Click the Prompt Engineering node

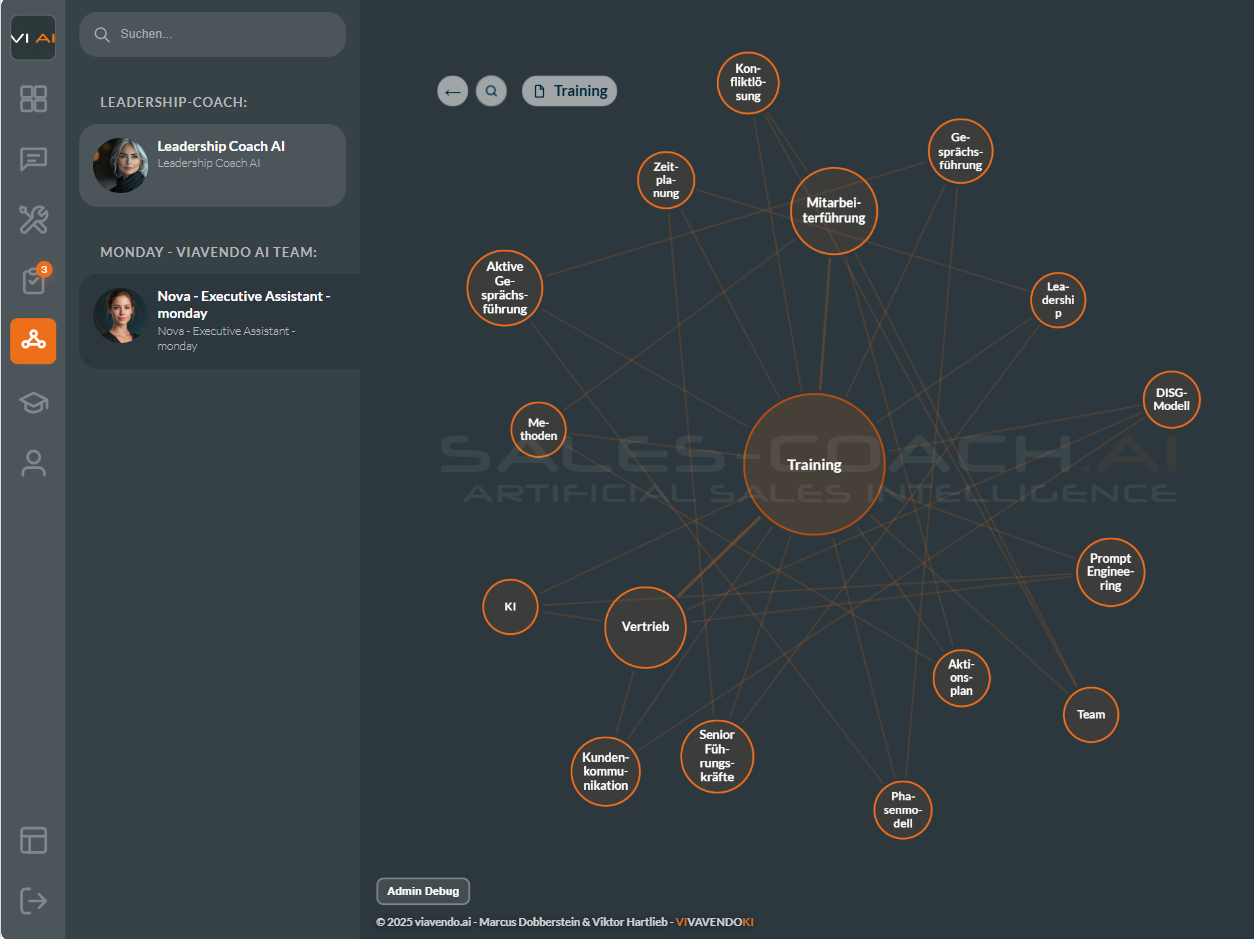click(1110, 572)
